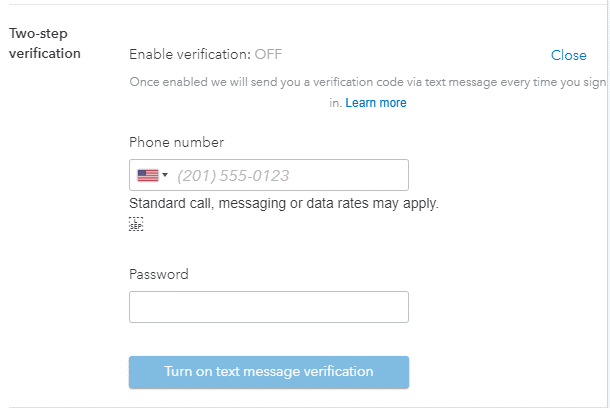This screenshot has height=408, width=610.
Task: Focus the Phone number input field
Action: click(288, 175)
